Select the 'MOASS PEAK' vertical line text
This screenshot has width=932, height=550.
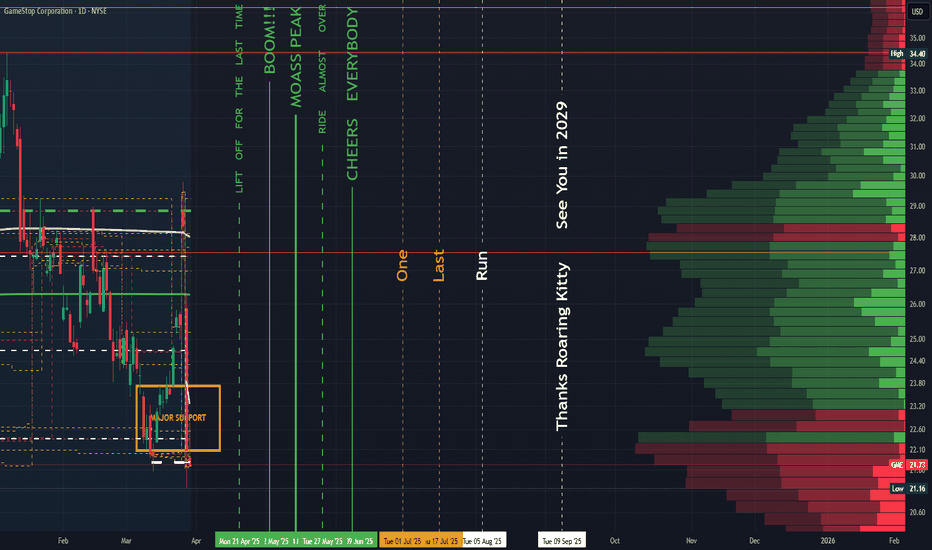295,57
